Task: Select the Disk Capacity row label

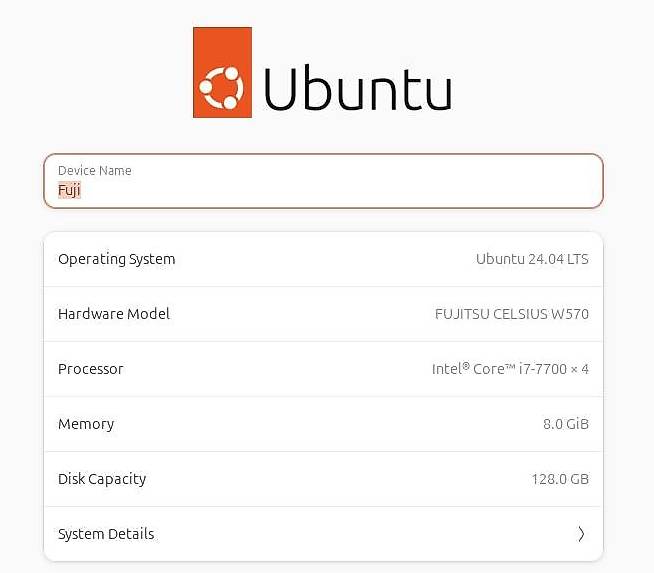Action: (102, 479)
